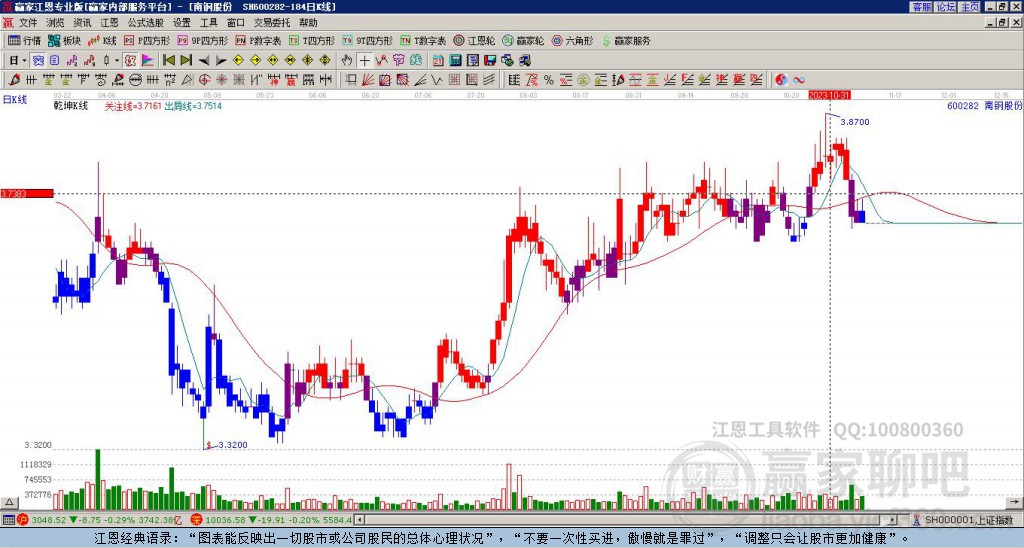Expand the candlestick style dropdown arrow
The image size is (1024, 548).
117,61
